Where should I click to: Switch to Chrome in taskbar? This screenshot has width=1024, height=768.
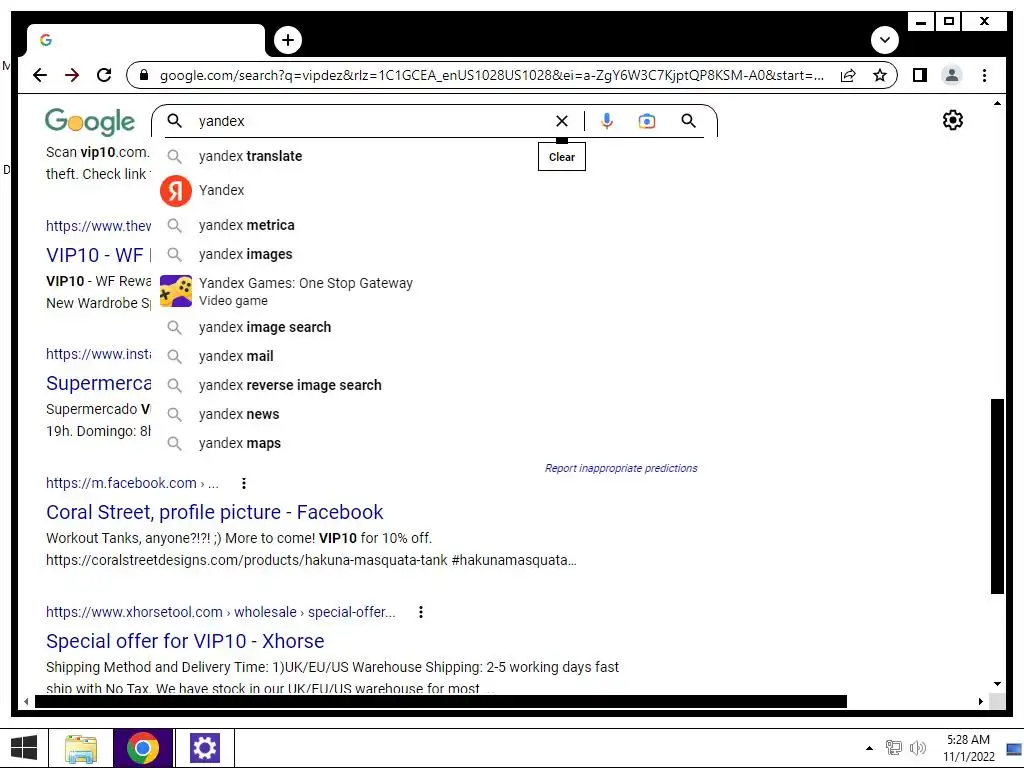click(x=143, y=748)
